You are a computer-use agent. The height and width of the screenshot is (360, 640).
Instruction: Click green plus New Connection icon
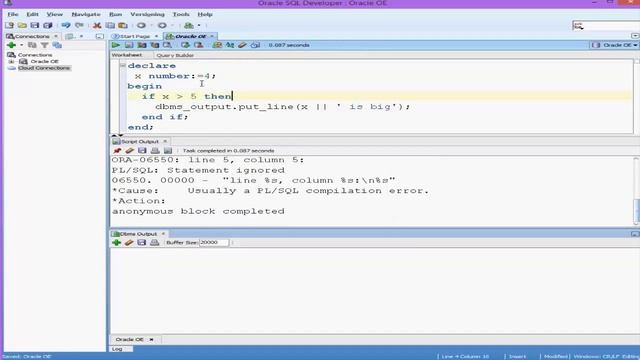pos(11,45)
